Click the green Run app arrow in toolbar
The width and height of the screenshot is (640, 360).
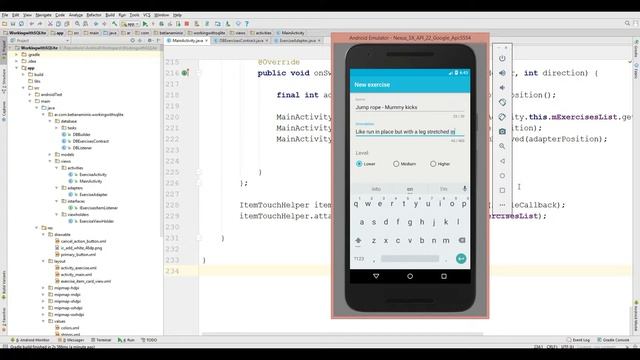[145, 24]
